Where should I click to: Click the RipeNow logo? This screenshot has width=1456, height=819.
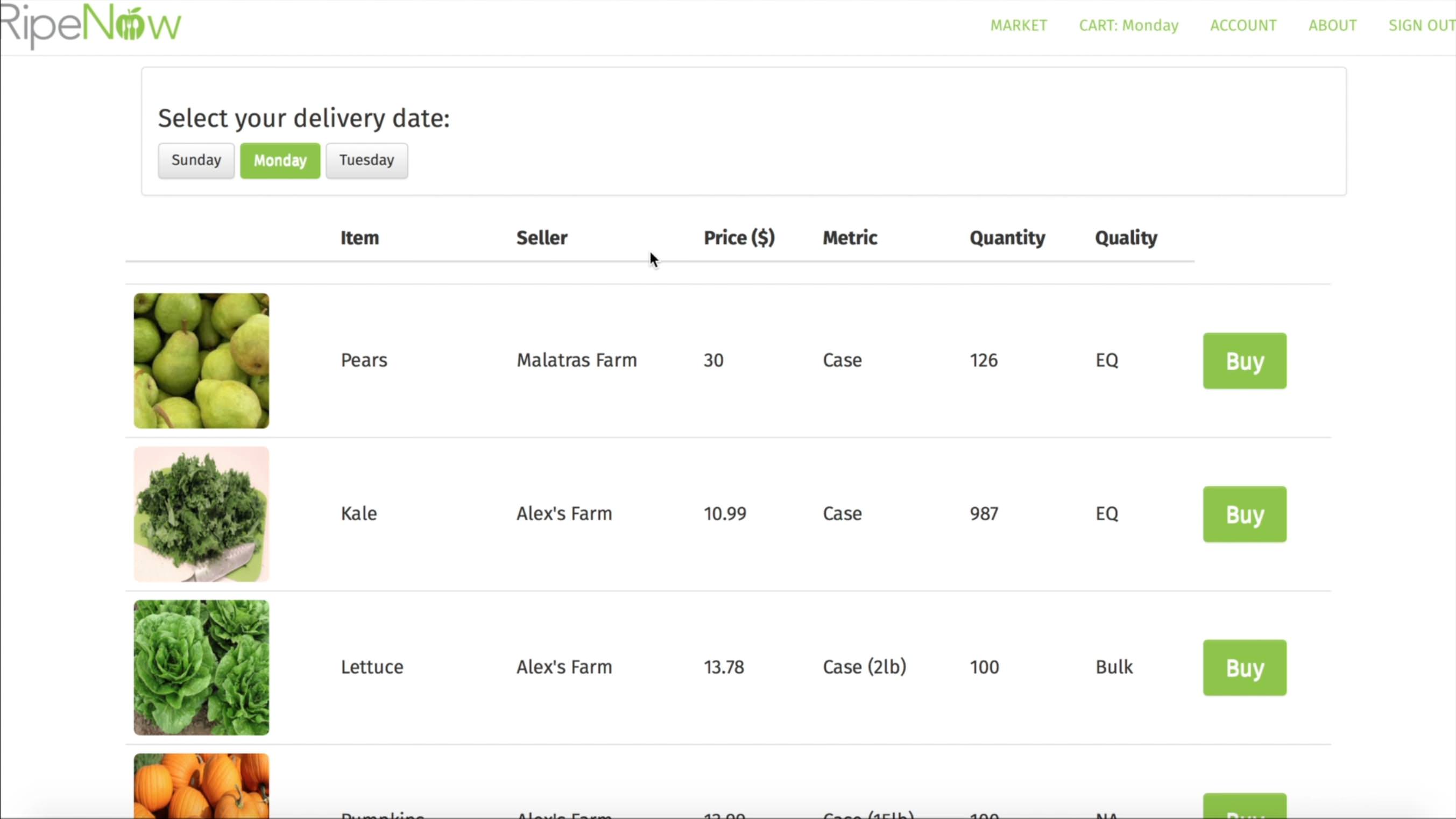[90, 25]
